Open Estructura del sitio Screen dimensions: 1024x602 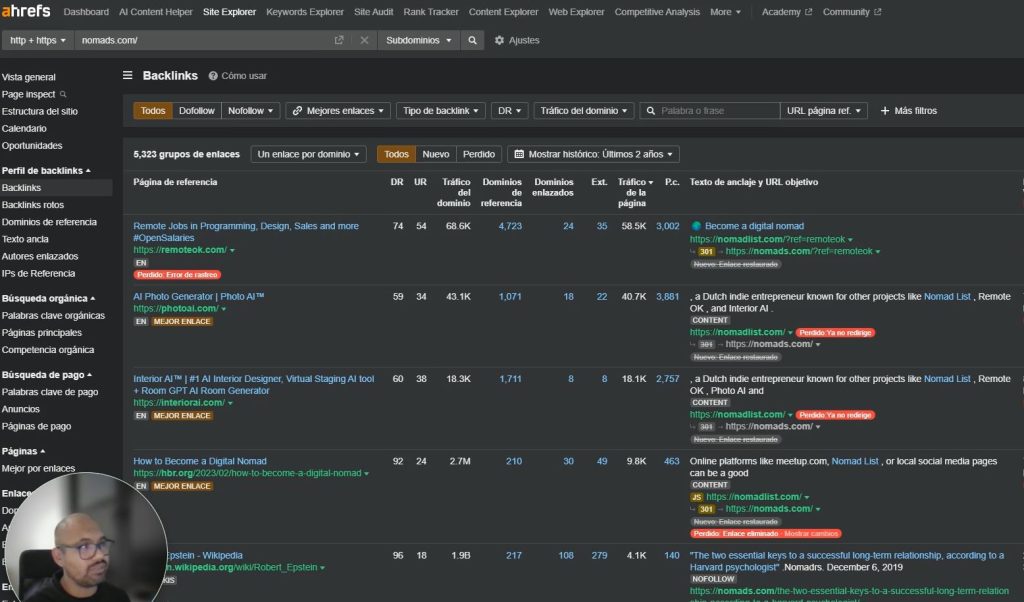(x=39, y=112)
